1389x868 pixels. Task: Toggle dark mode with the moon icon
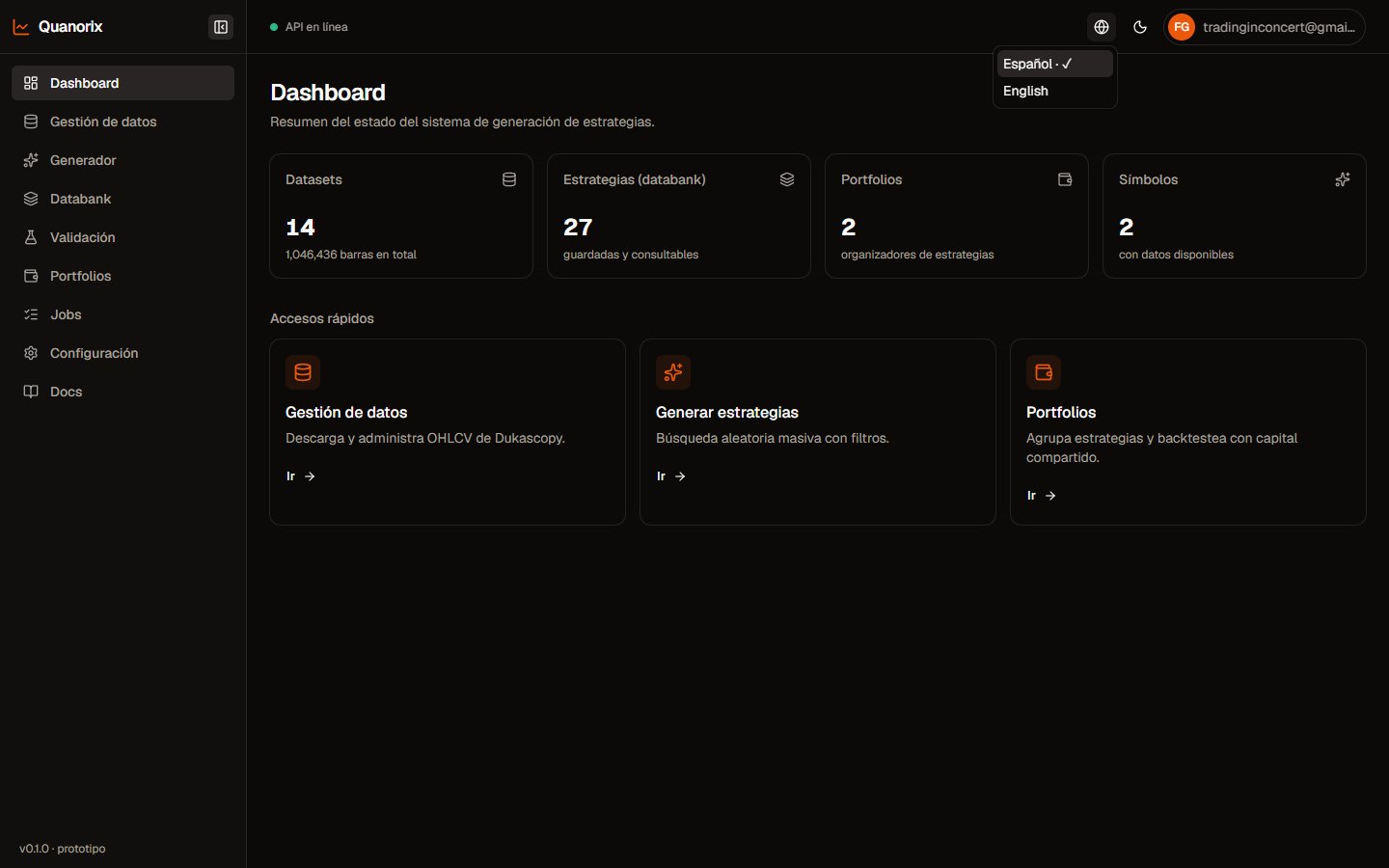tap(1140, 27)
